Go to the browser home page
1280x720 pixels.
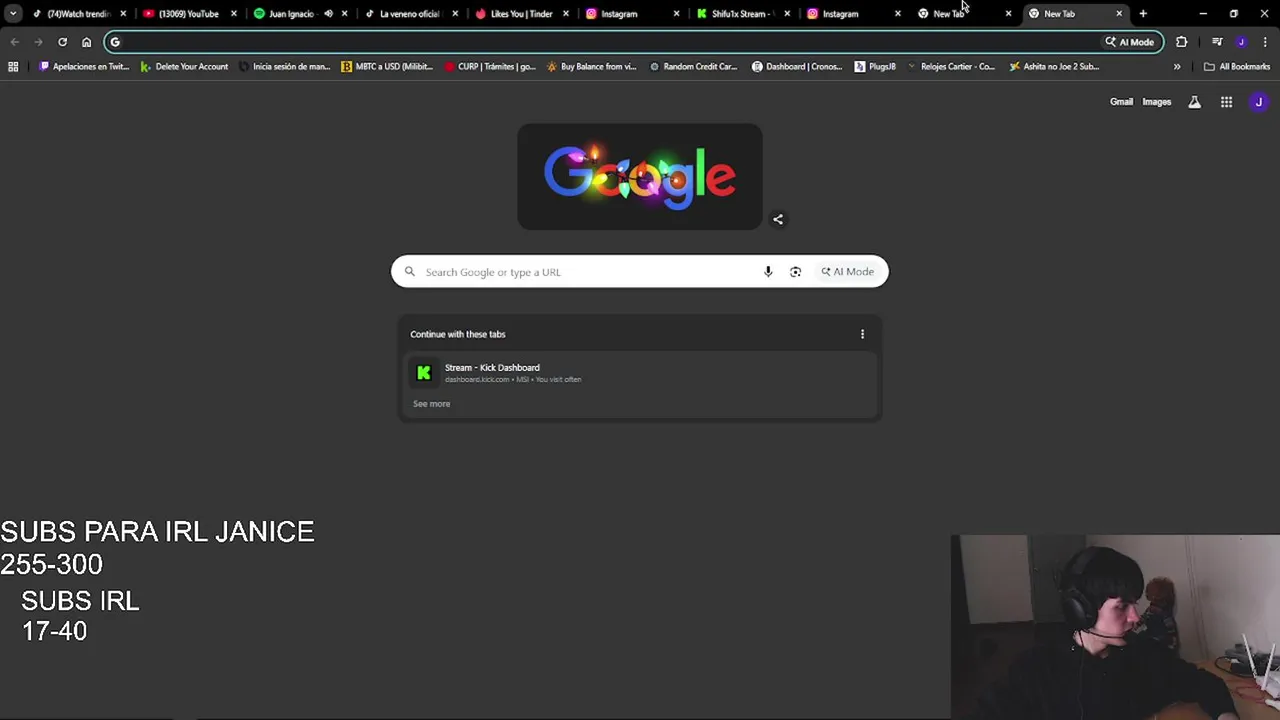click(86, 42)
